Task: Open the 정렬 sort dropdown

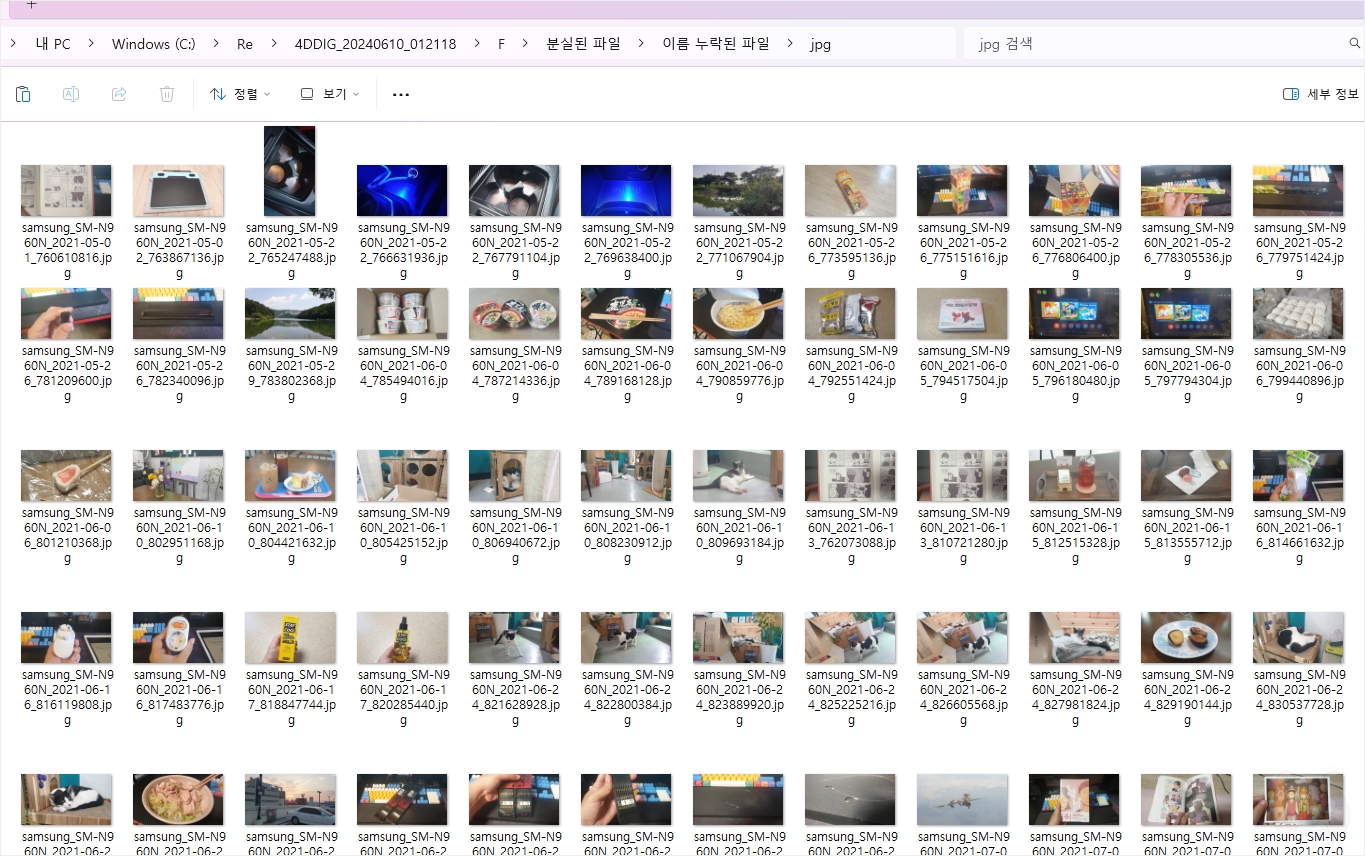Action: coord(240,94)
